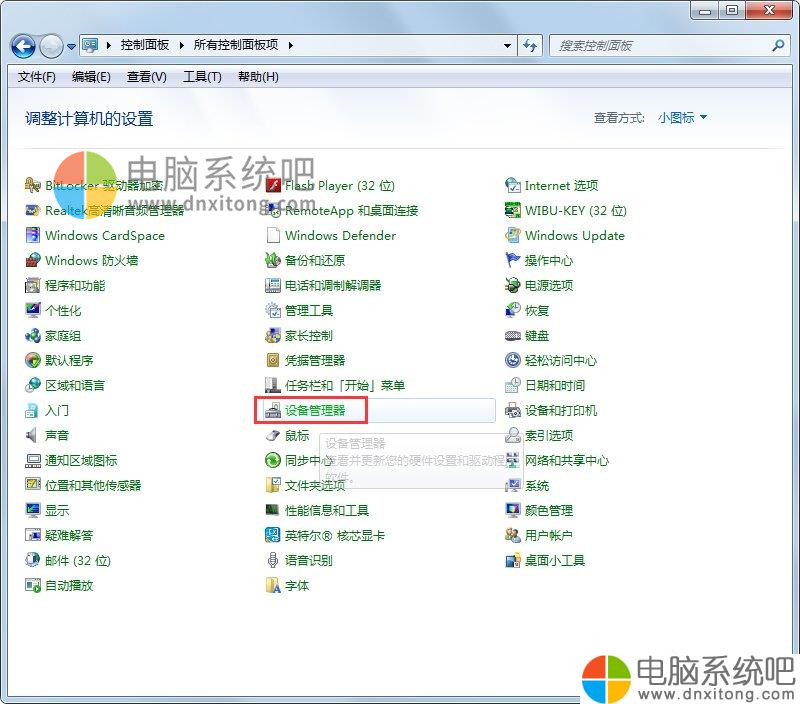The image size is (800, 704).
Task: Open the 颜色管理 link
Action: point(549,510)
